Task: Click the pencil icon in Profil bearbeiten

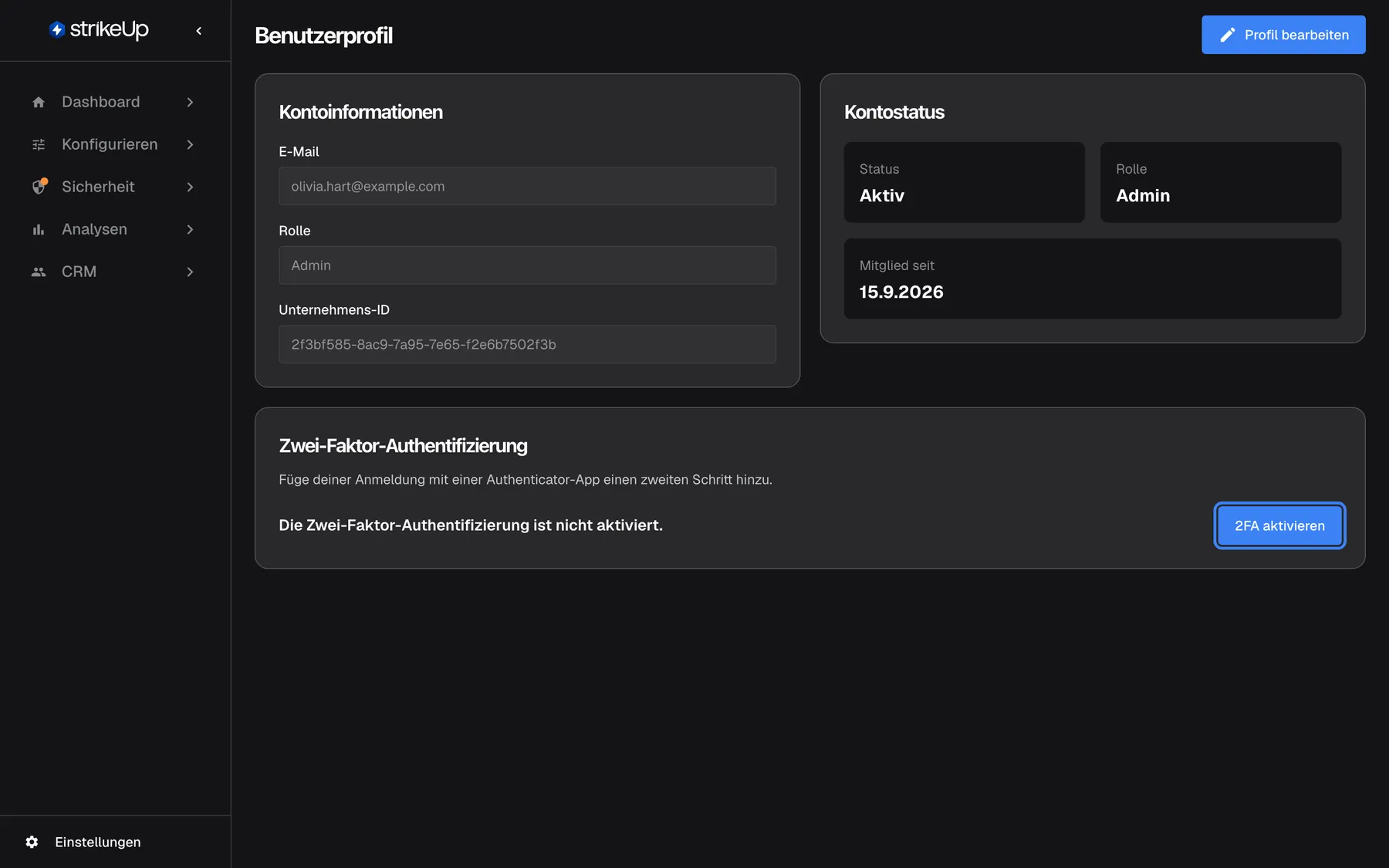Action: click(1228, 35)
